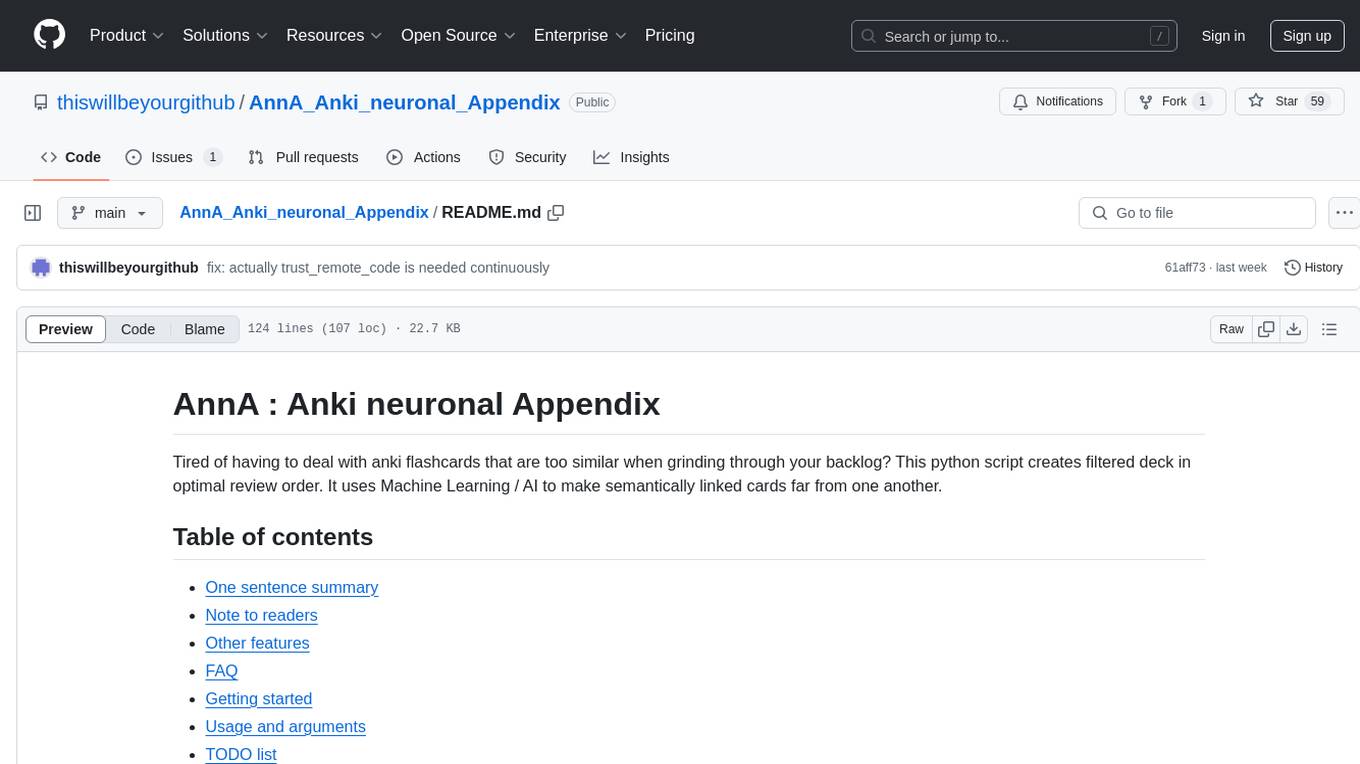1360x764 pixels.
Task: Expand the Resources menu
Action: point(335,35)
